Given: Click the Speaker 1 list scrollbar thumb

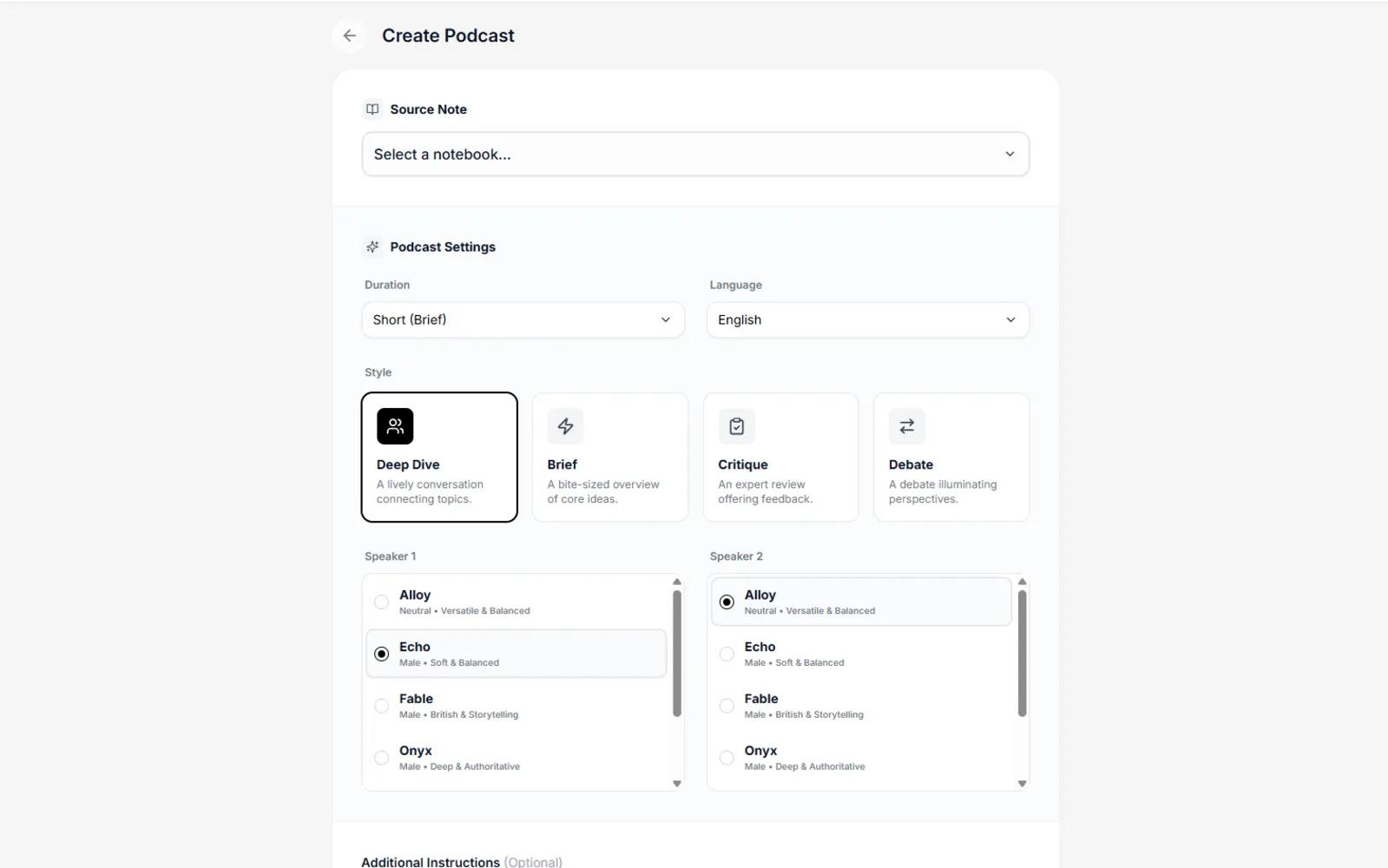Looking at the screenshot, I should click(677, 653).
